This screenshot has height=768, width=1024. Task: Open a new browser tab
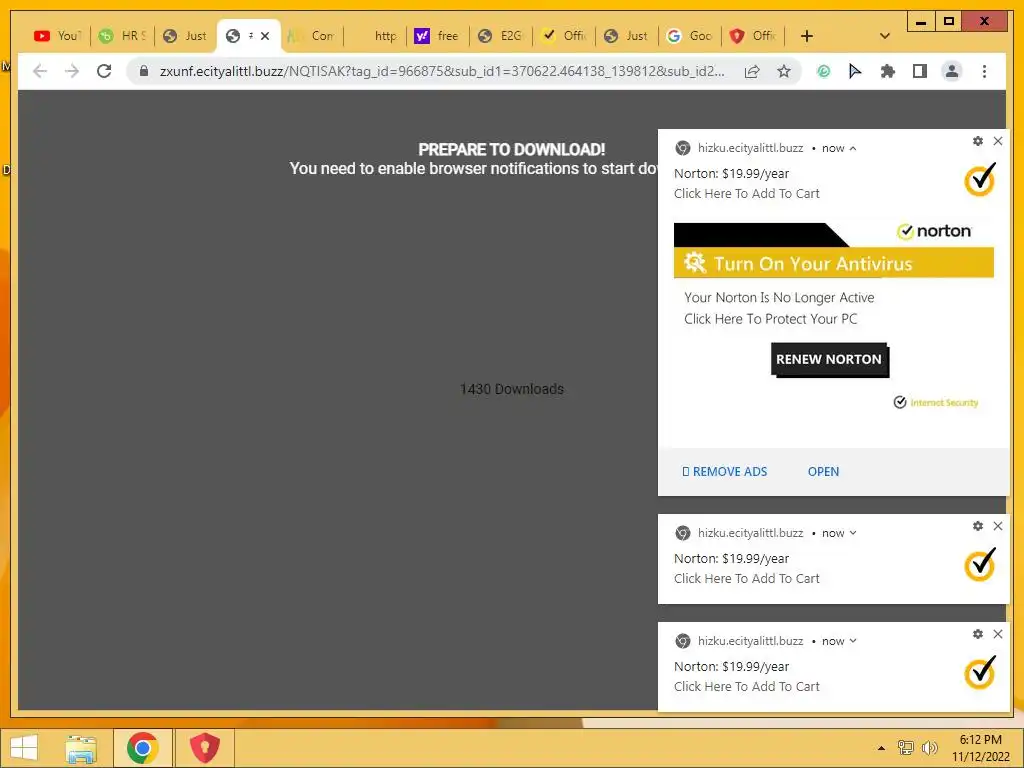pos(807,36)
